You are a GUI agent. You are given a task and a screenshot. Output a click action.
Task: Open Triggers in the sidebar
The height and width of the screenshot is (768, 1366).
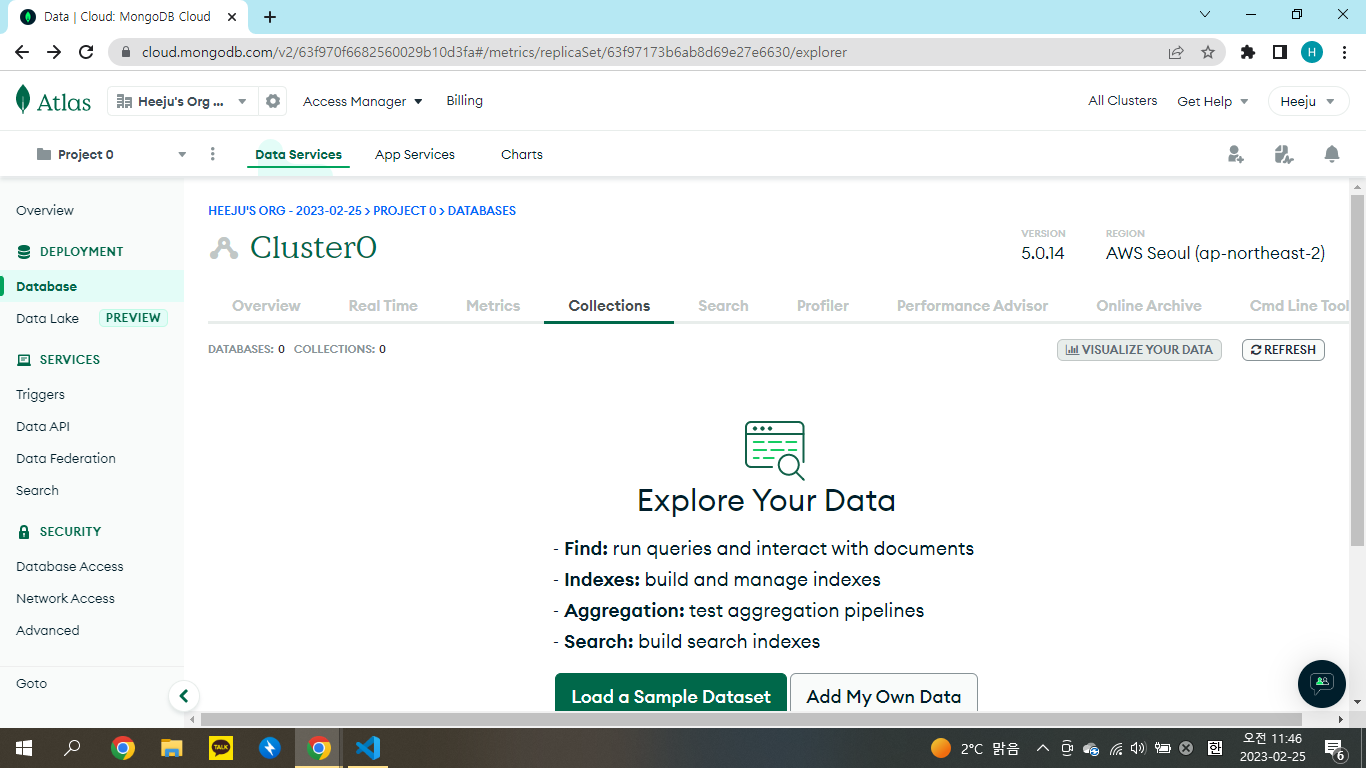(40, 395)
